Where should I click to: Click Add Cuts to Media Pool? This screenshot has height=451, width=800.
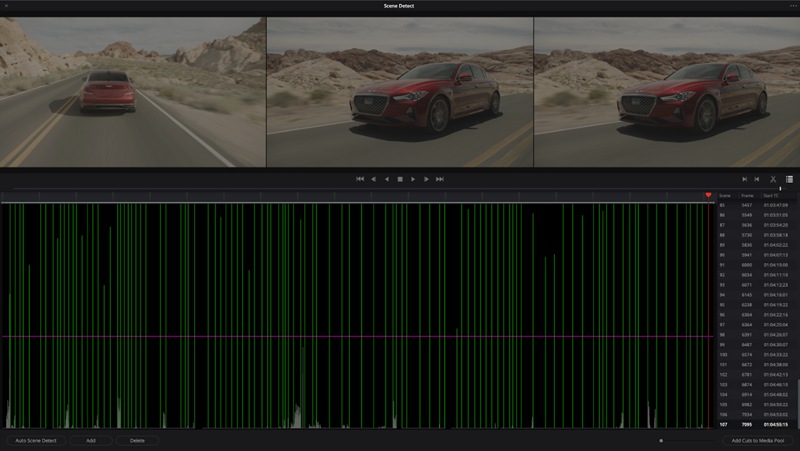[757, 440]
